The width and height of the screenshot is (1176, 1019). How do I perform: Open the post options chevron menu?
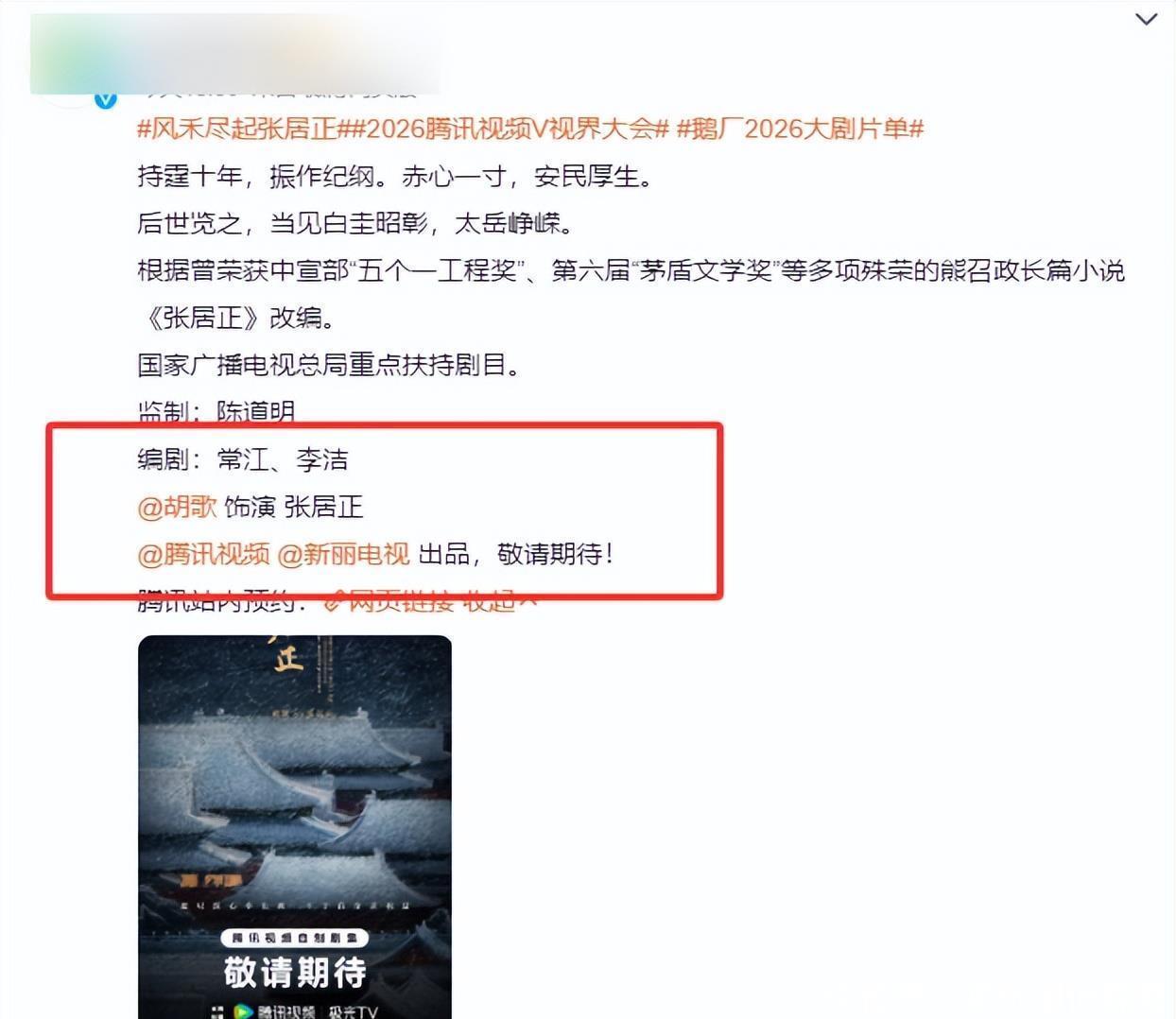1146,20
